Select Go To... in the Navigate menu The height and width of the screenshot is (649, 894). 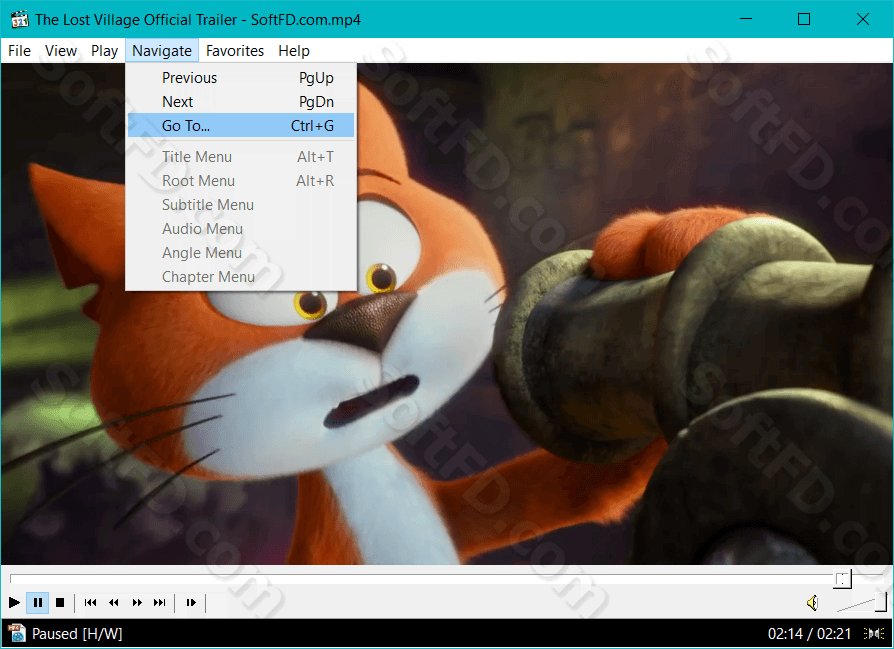click(241, 125)
